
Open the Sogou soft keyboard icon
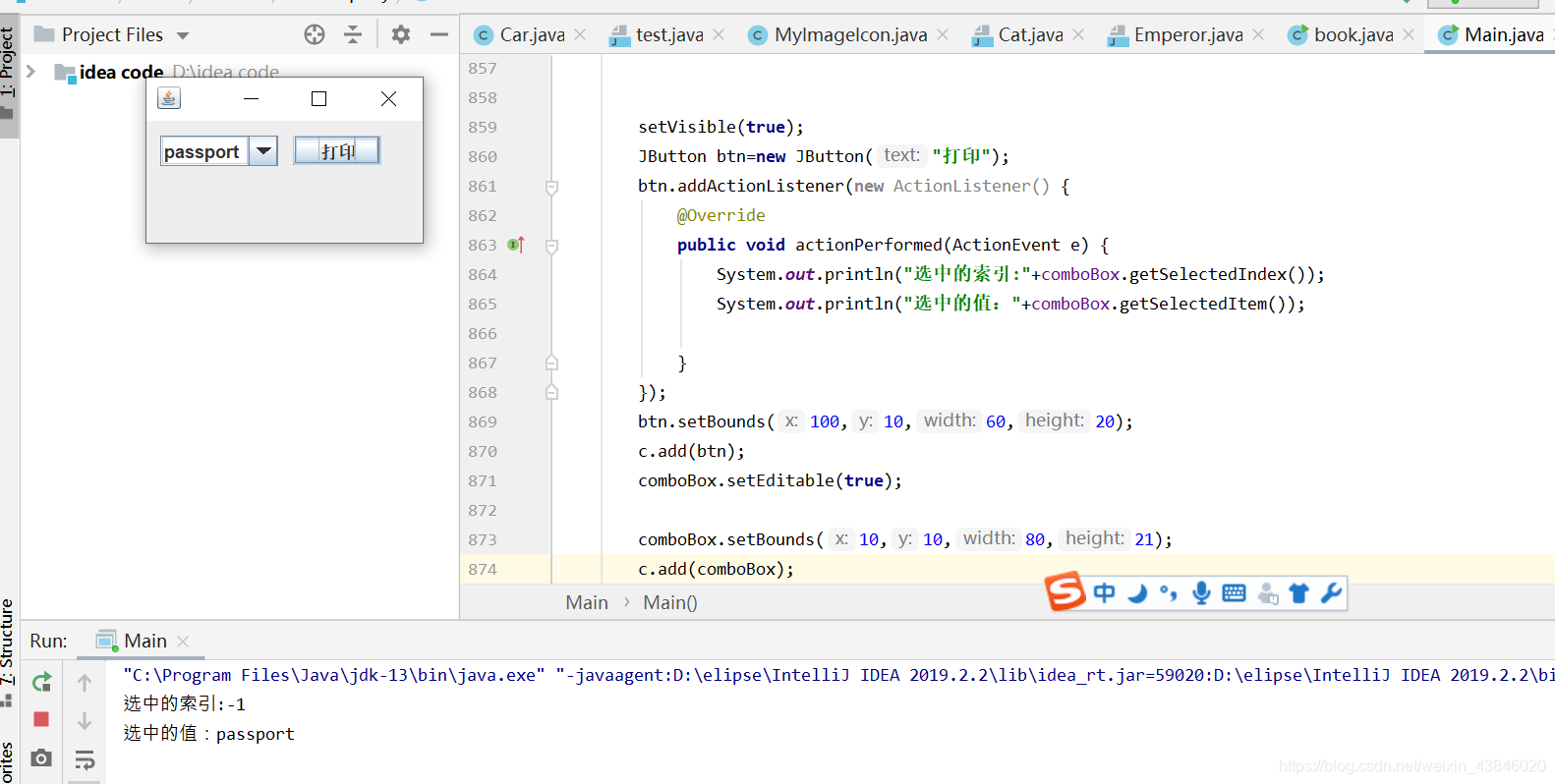tap(1234, 592)
